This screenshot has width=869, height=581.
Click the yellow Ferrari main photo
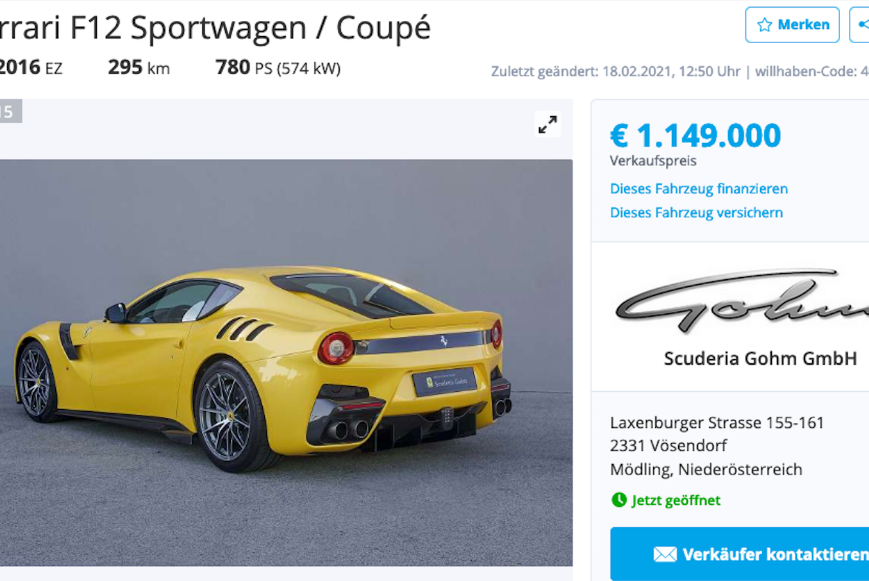tap(286, 363)
